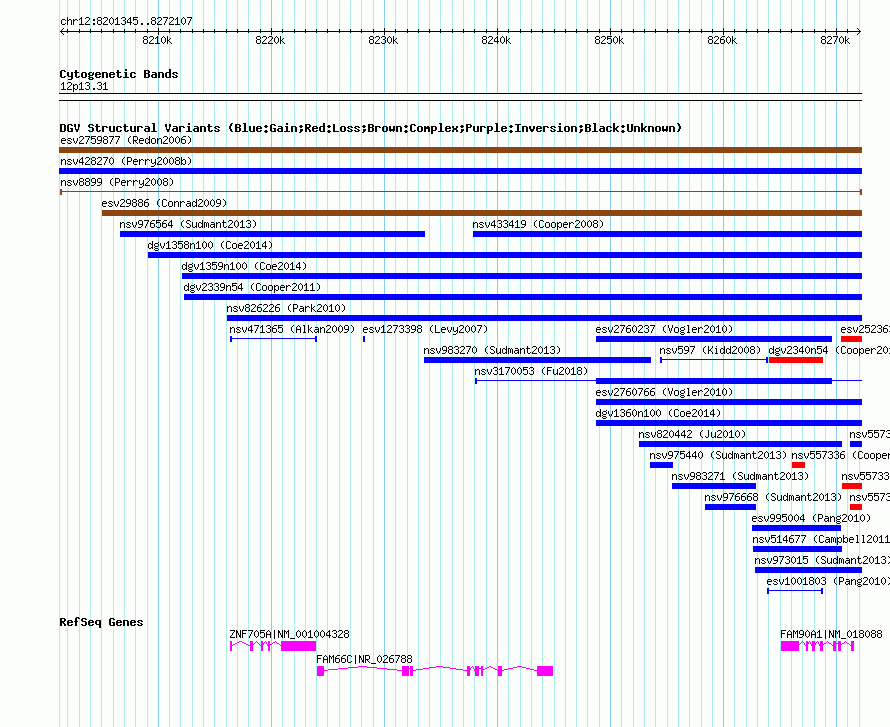Open variant nsv514677 label
The image size is (890, 727).
(779, 539)
